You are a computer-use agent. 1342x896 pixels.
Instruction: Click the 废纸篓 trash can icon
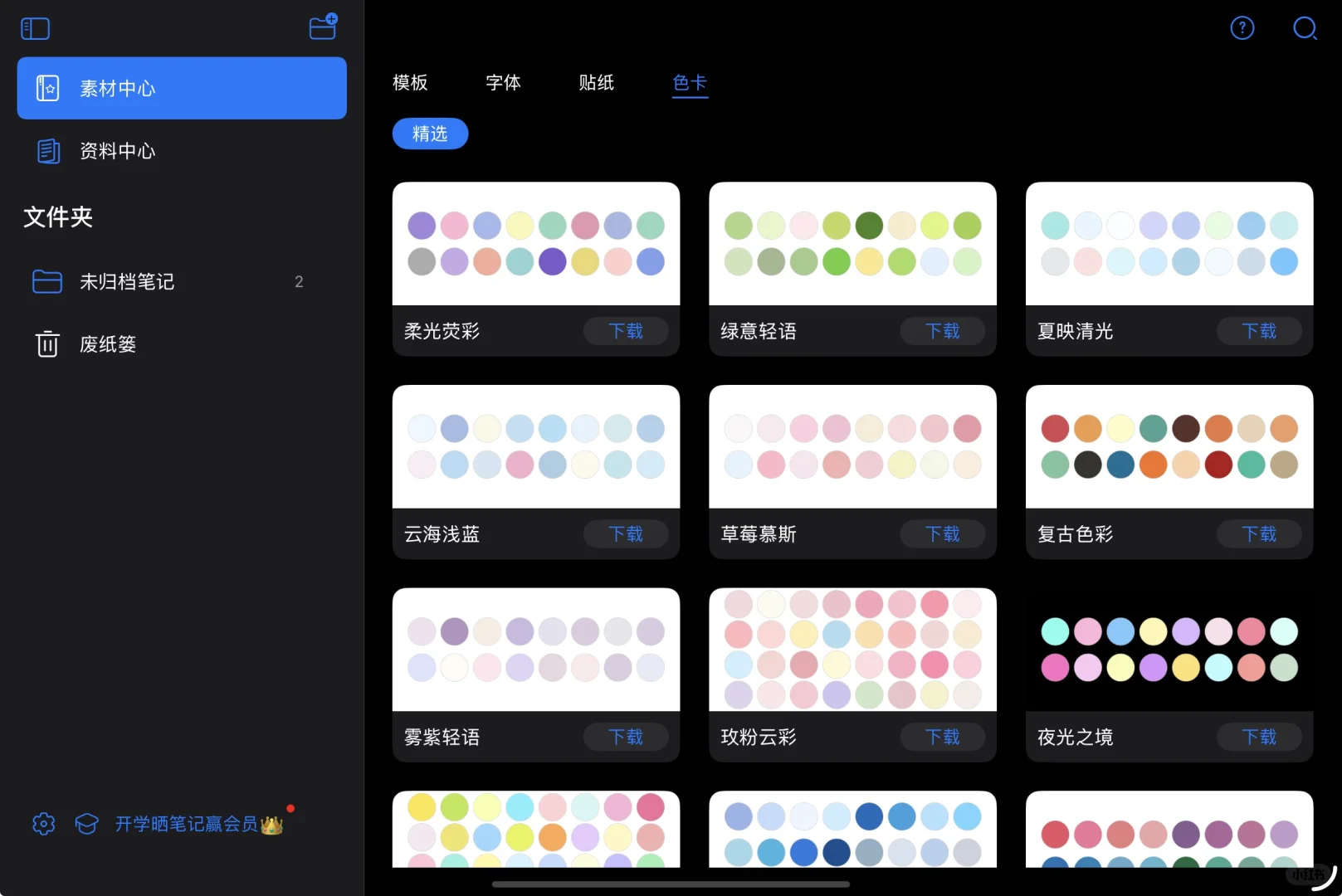pos(47,343)
